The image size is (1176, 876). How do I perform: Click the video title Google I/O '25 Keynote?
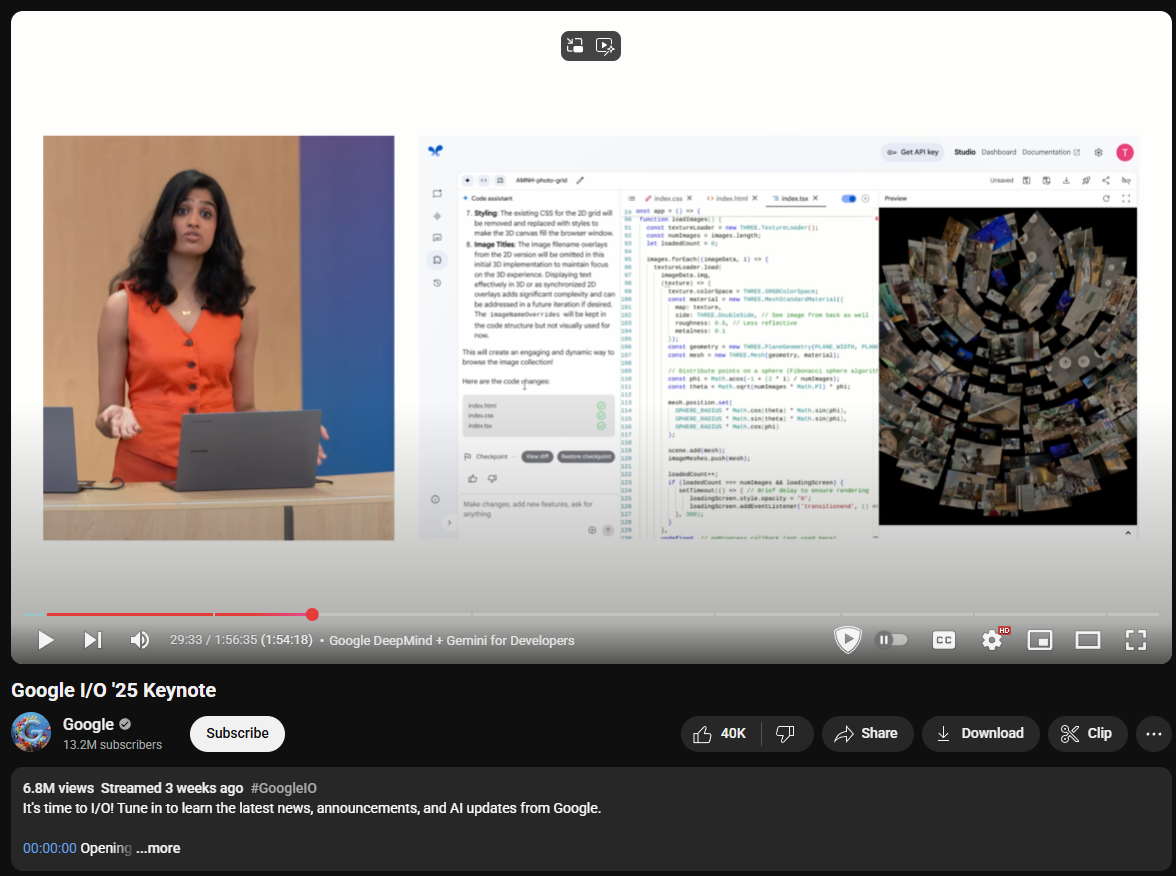pos(114,690)
